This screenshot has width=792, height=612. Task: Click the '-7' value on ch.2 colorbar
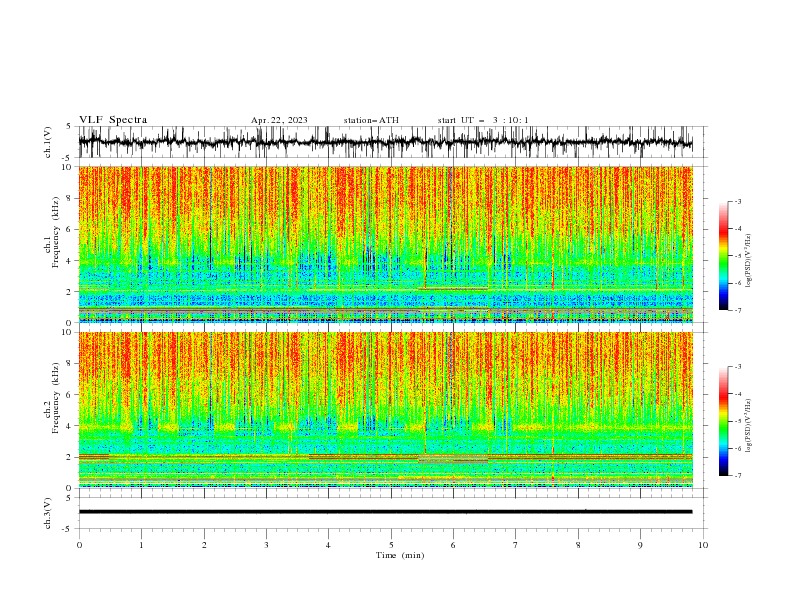(x=737, y=476)
